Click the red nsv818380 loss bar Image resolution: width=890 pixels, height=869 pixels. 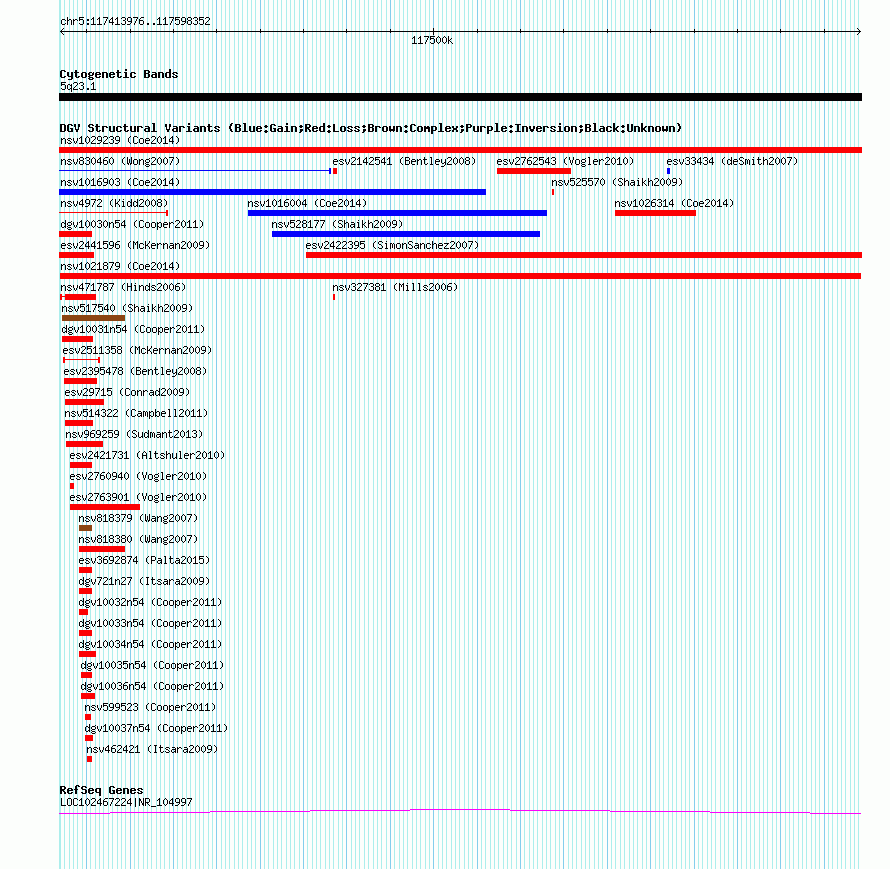[102, 549]
